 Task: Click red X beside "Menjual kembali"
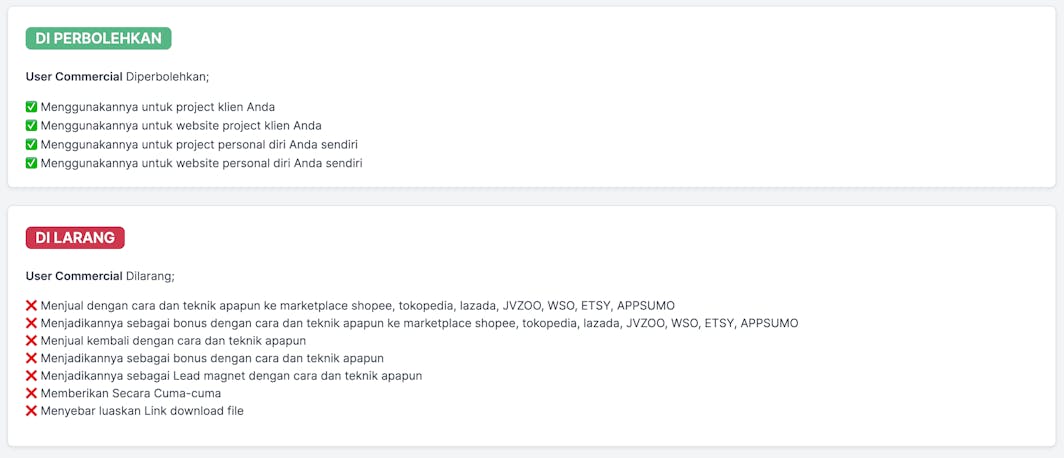pyautogui.click(x=31, y=341)
